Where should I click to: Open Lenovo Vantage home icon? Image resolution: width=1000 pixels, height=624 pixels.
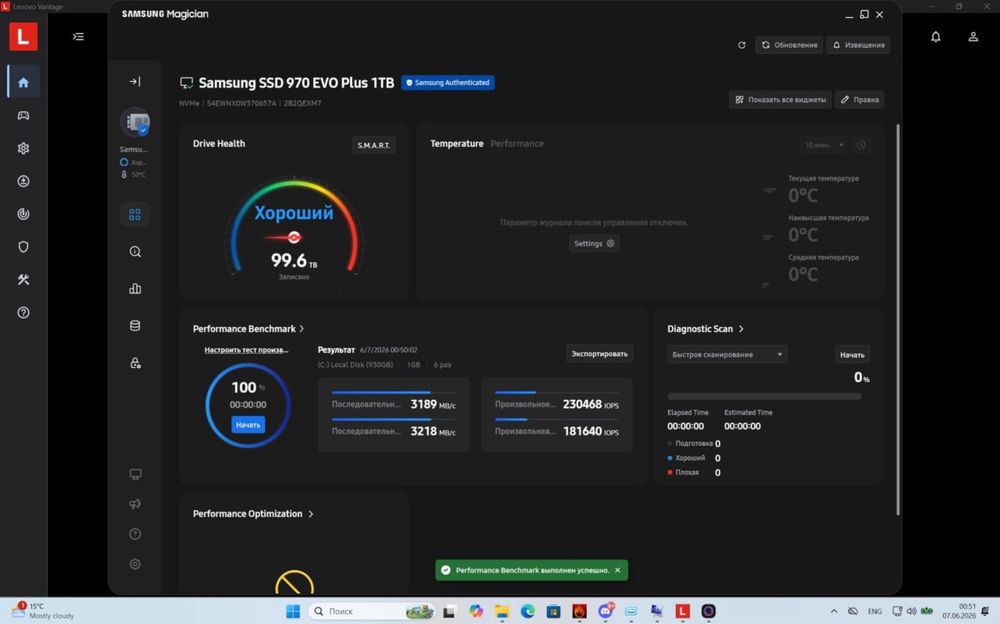pyautogui.click(x=24, y=82)
